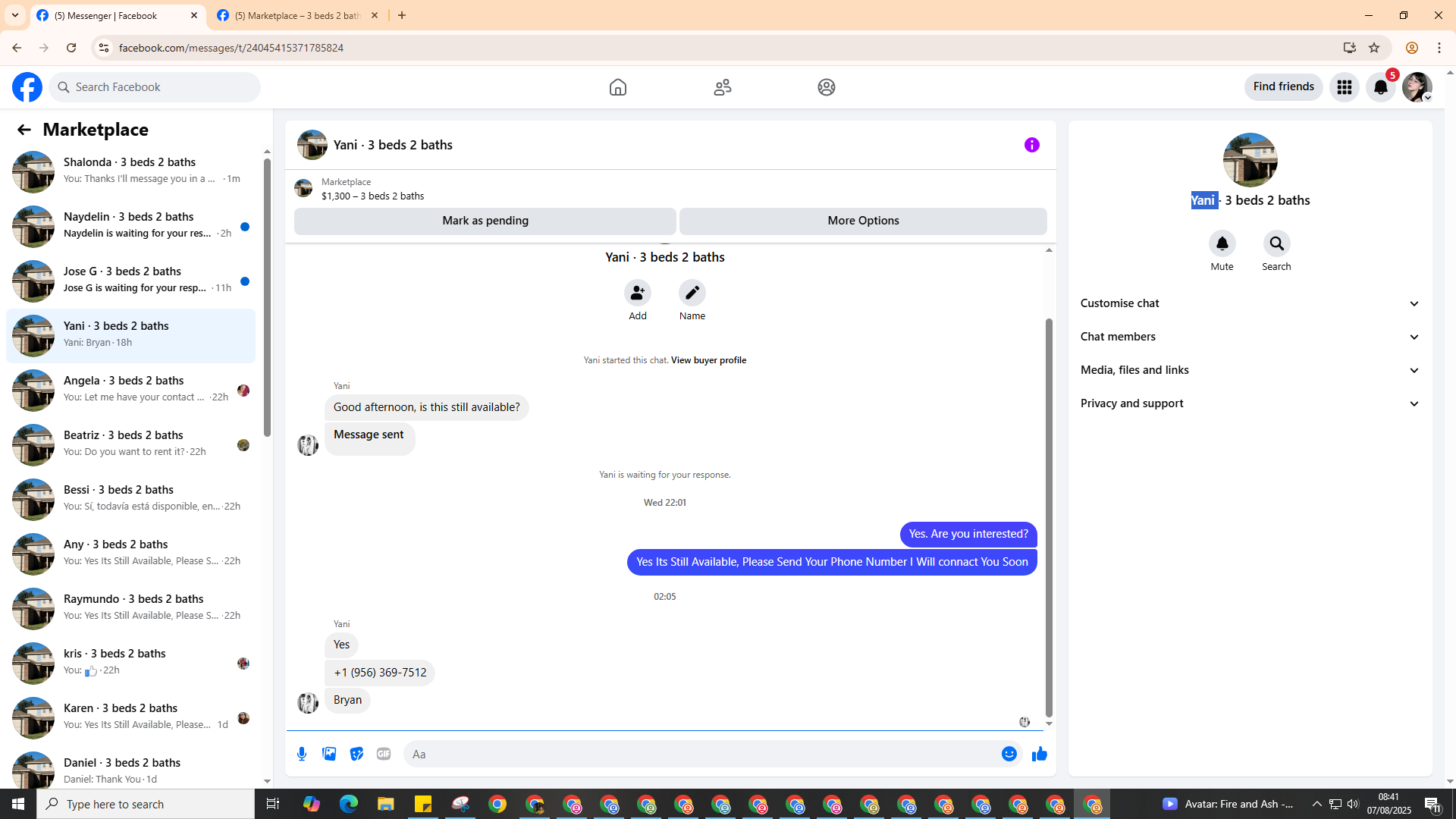Close the Marketplace browser tab
Viewport: 1456px width, 819px height.
pyautogui.click(x=375, y=15)
